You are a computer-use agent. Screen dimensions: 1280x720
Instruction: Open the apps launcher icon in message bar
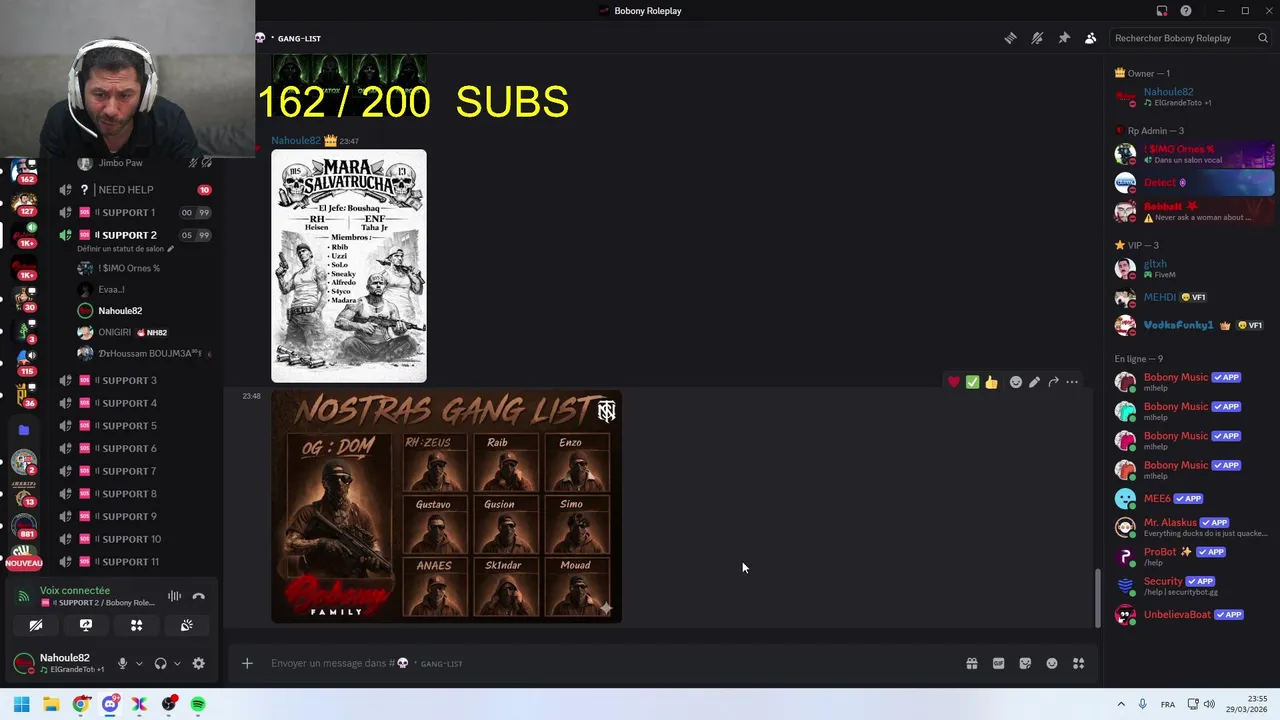[1079, 663]
